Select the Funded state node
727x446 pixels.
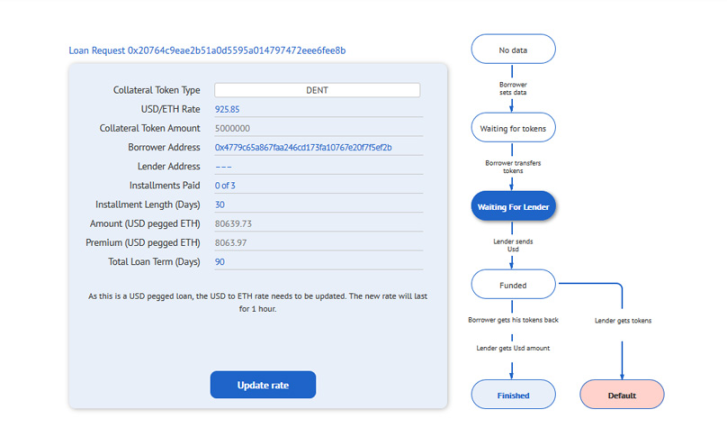pos(513,285)
